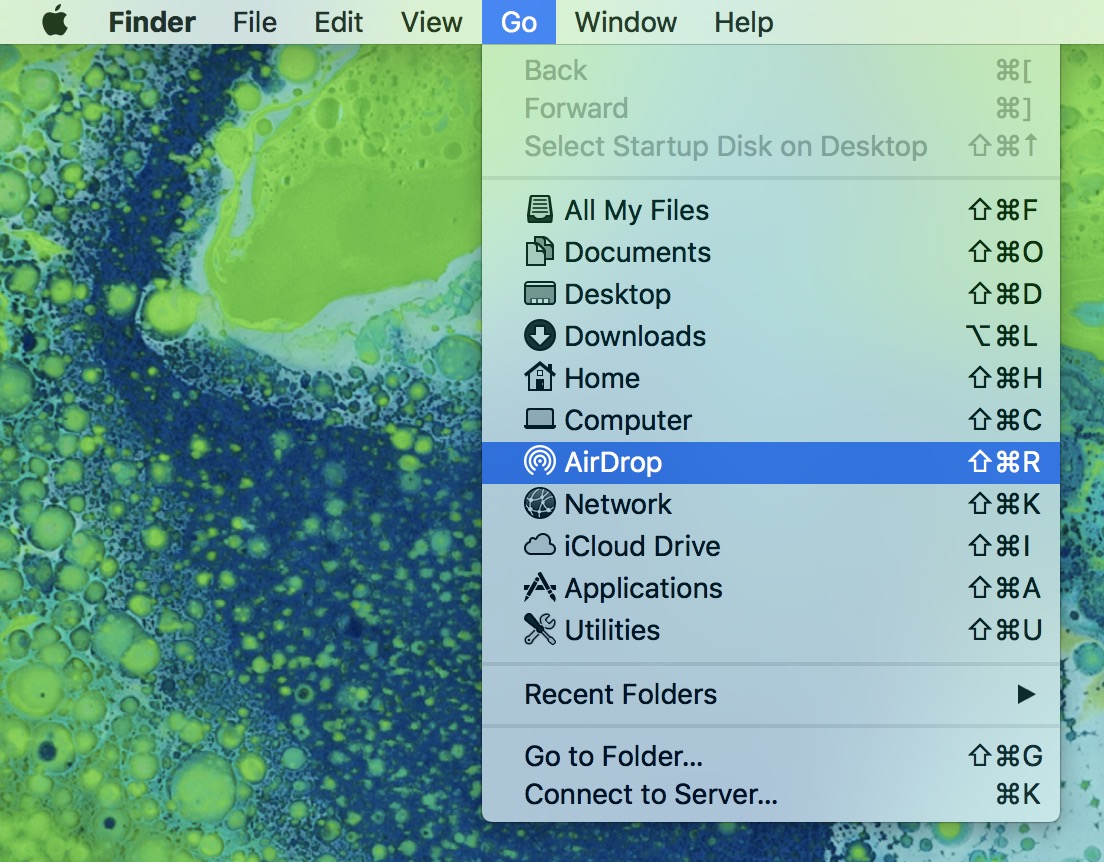Expand the Recent Folders submenu arrow
The image size is (1104, 862).
pos(1026,694)
